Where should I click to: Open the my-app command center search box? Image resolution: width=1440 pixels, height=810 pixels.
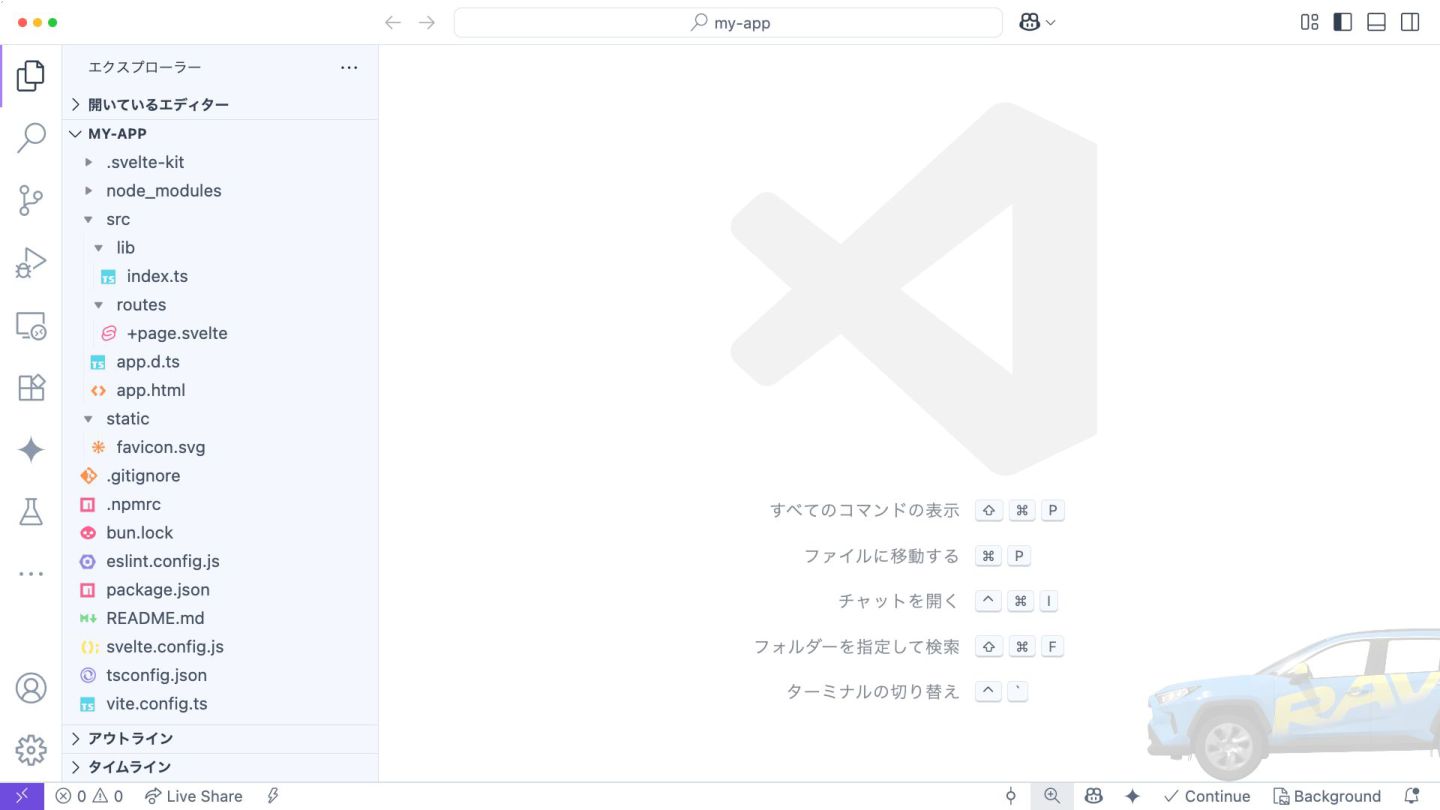728,22
